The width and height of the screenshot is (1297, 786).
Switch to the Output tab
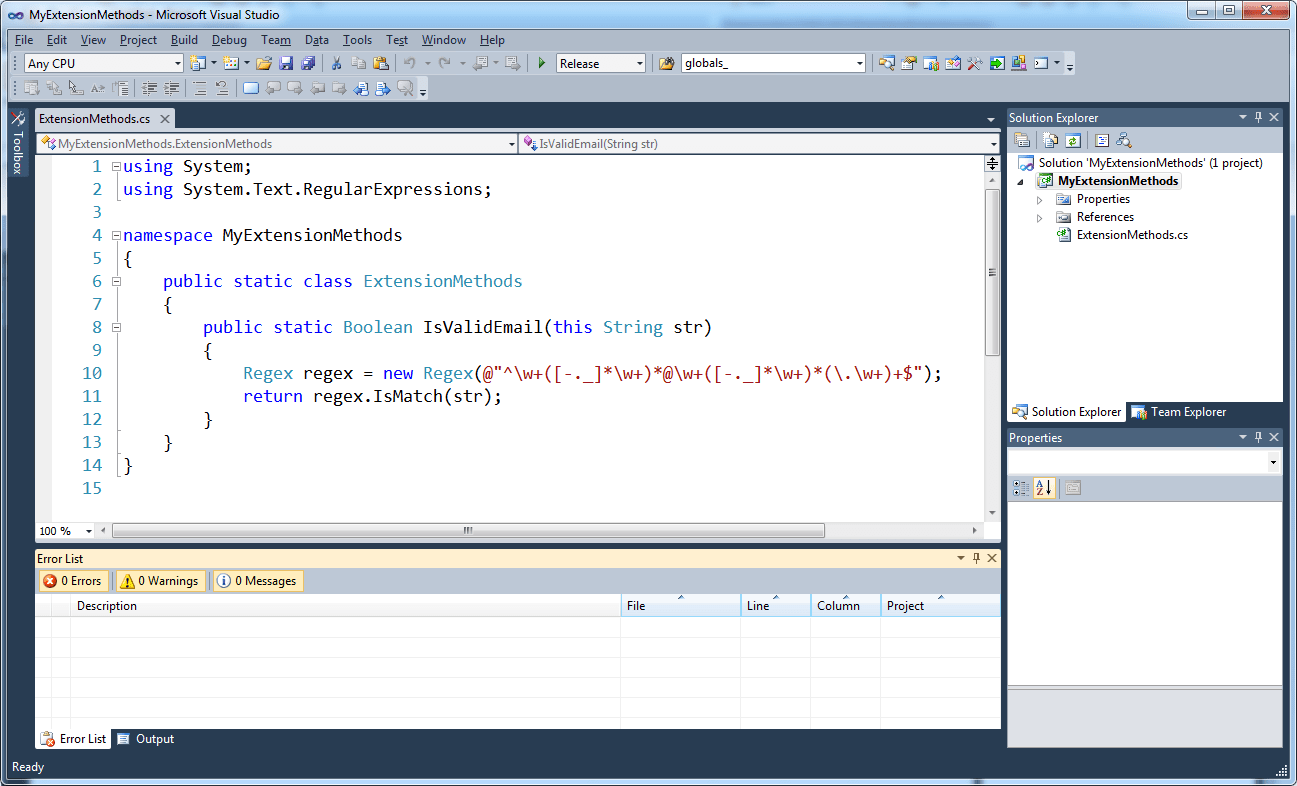[x=145, y=739]
